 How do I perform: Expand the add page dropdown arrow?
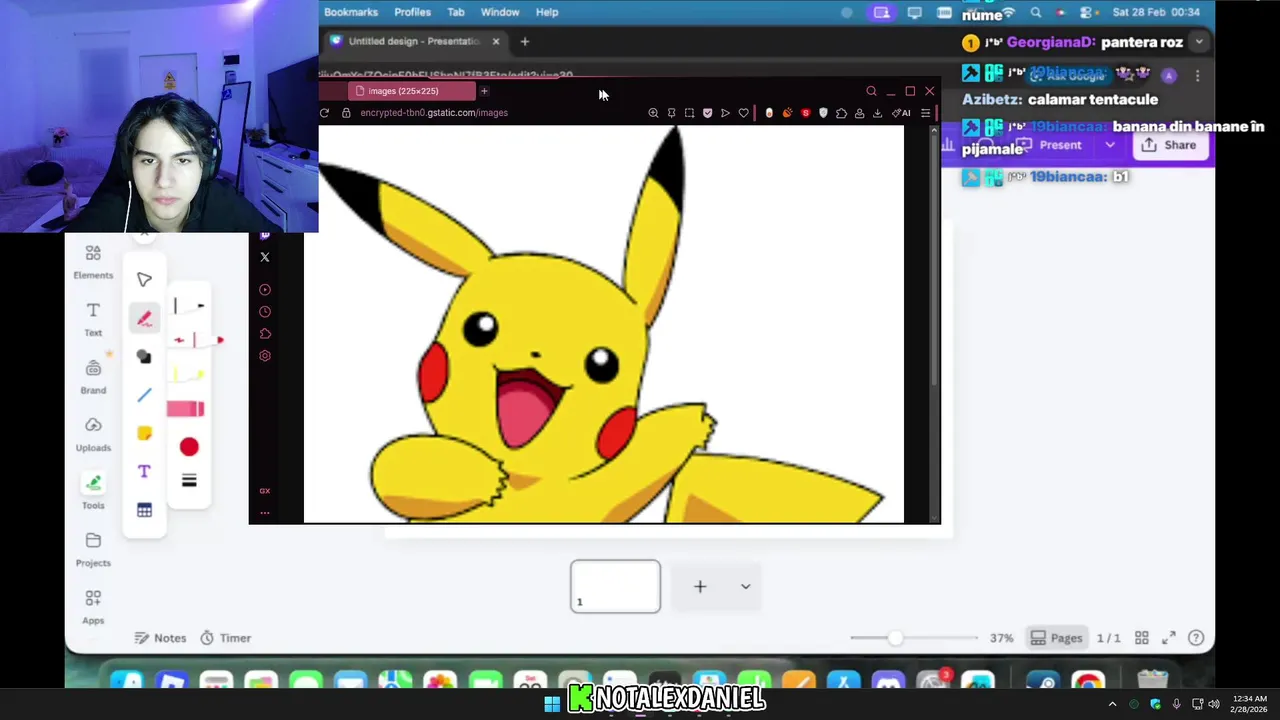(x=745, y=587)
